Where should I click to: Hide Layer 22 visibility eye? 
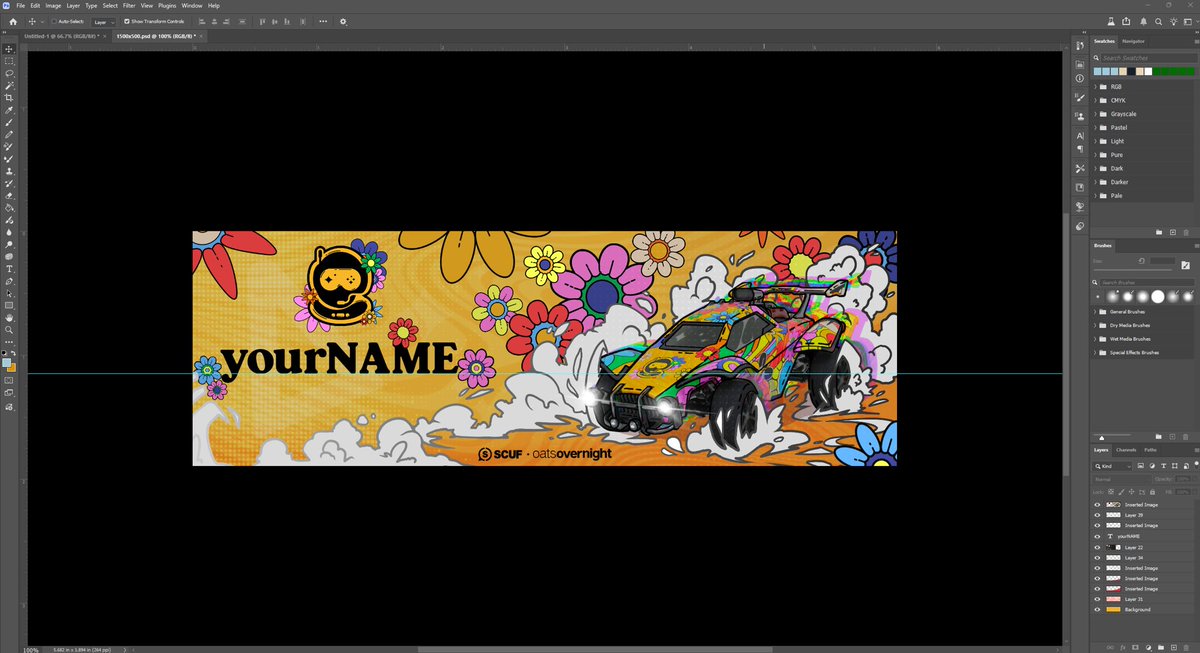[1097, 547]
